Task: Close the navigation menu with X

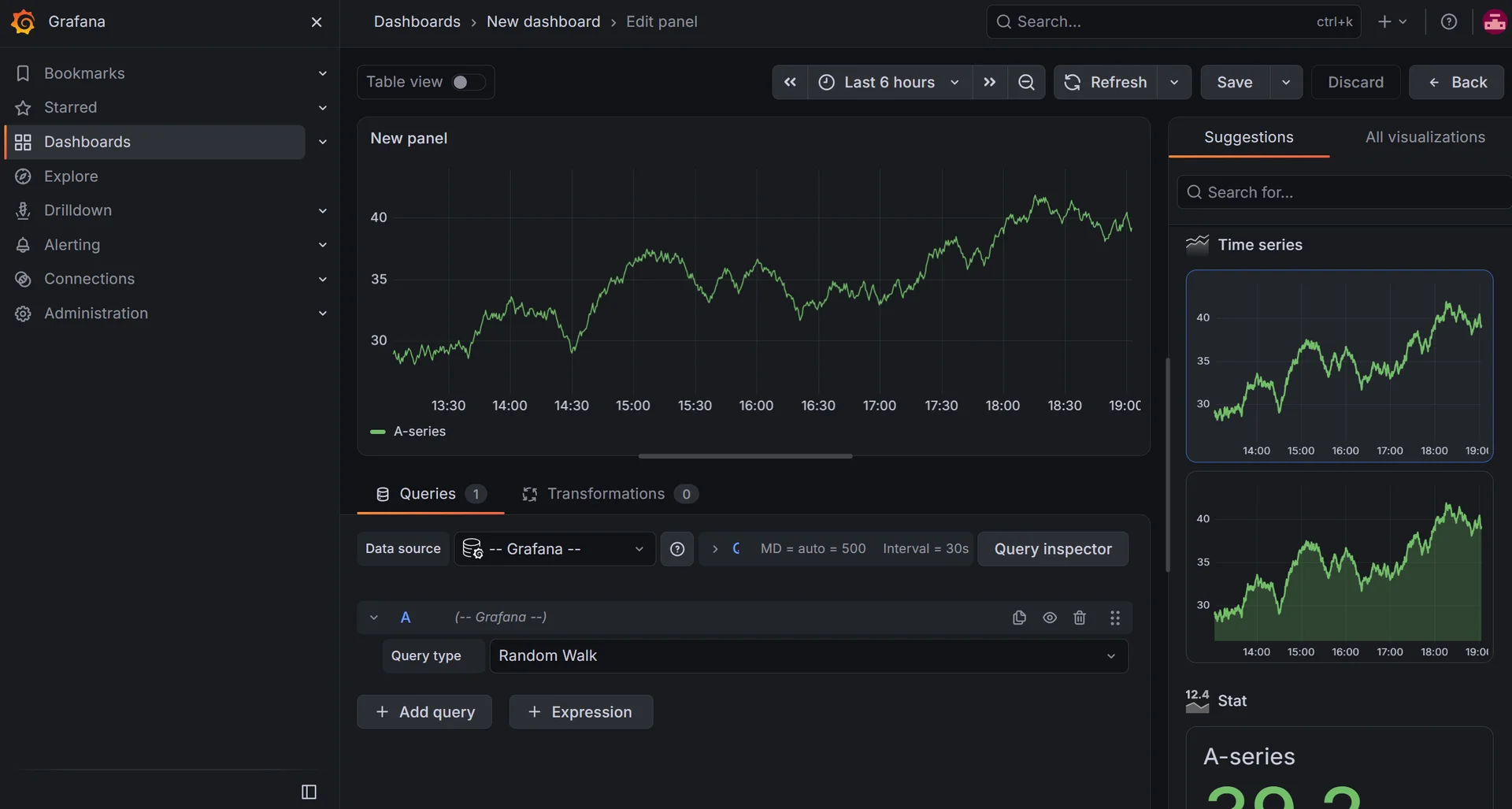Action: tap(317, 22)
